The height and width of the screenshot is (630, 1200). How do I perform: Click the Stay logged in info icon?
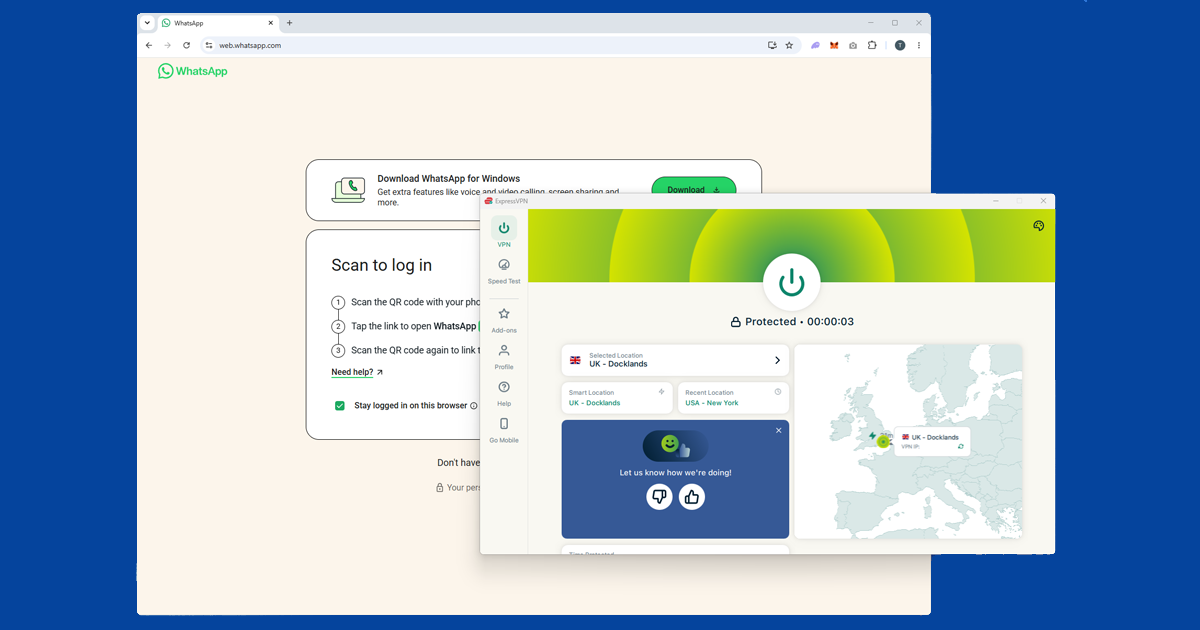click(474, 406)
